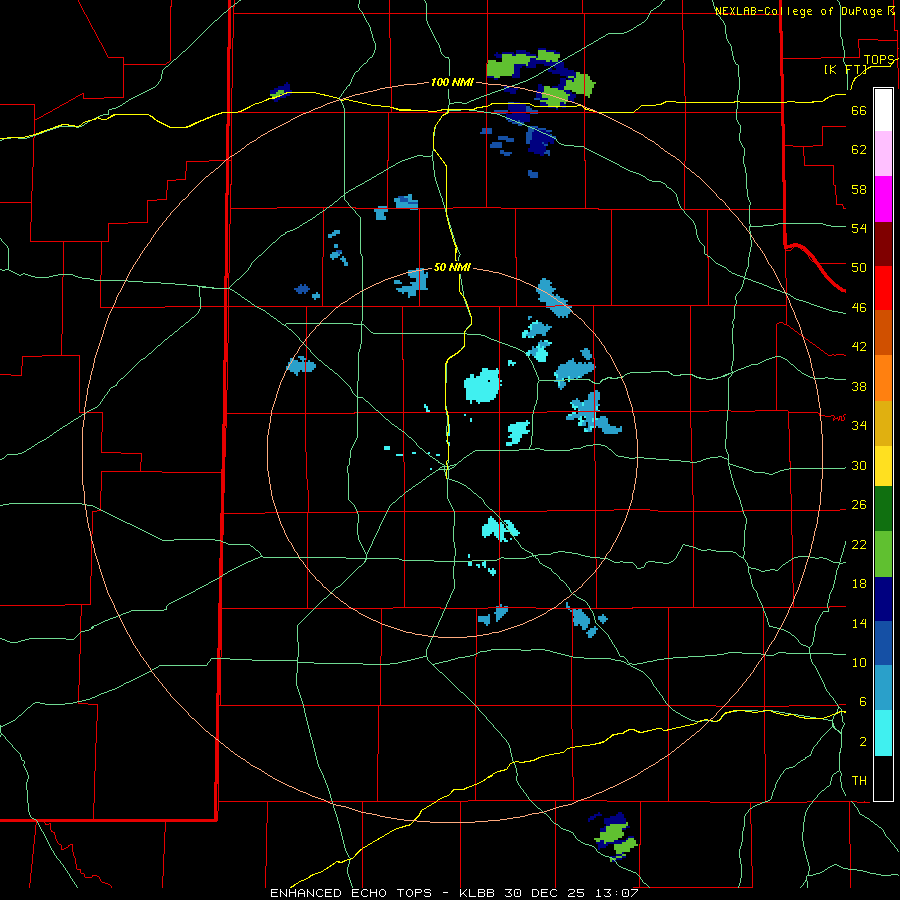Image resolution: width=900 pixels, height=900 pixels.
Task: Click the 100 NMI range ring label
Action: (452, 82)
